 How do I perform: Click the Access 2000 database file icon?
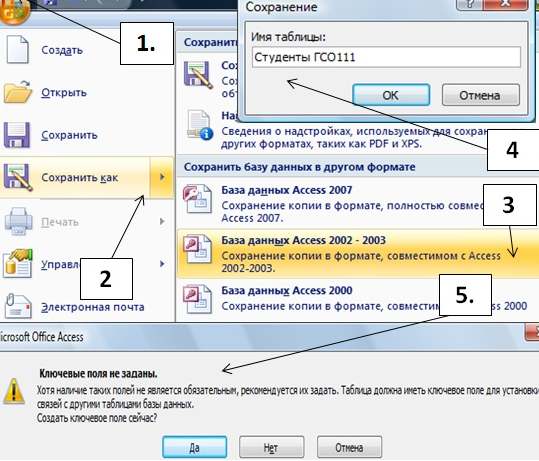tap(197, 299)
